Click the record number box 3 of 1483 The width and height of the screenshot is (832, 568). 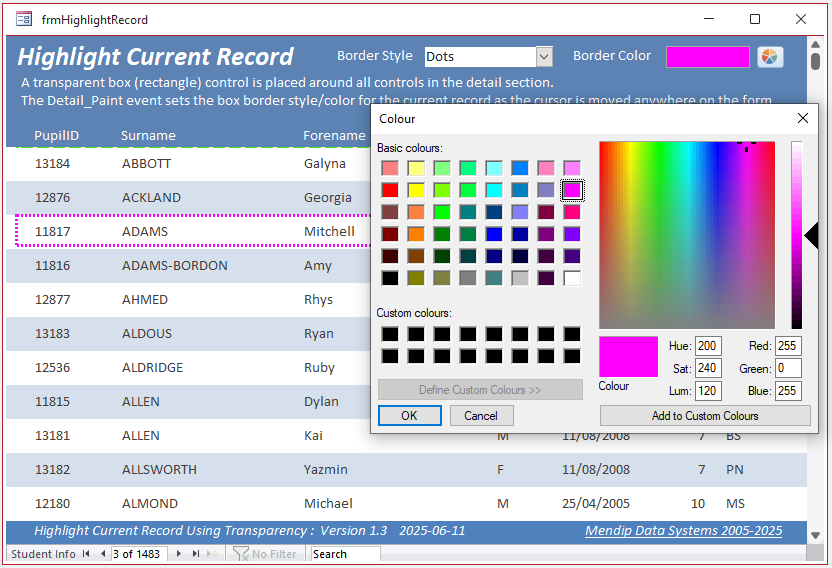[140, 554]
